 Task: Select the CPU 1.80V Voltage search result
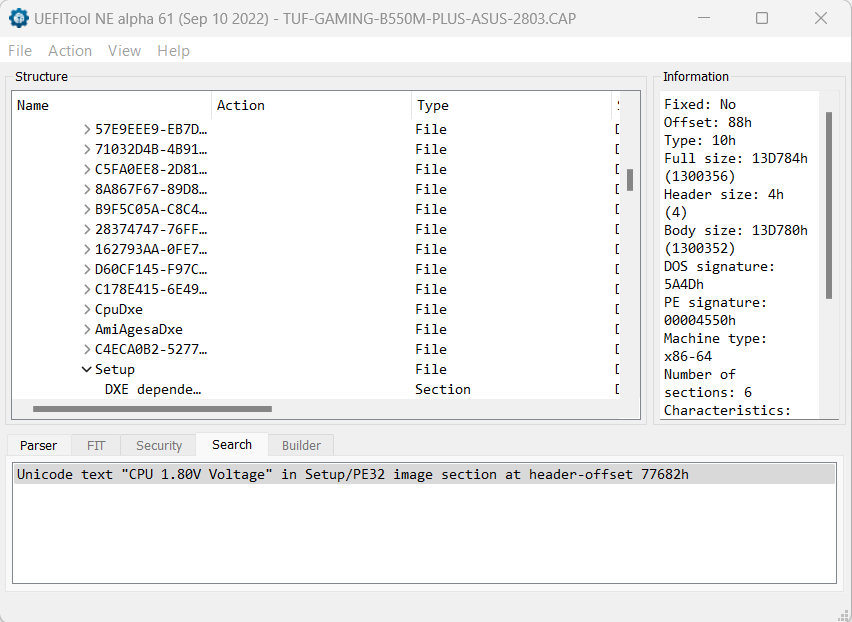(424, 474)
